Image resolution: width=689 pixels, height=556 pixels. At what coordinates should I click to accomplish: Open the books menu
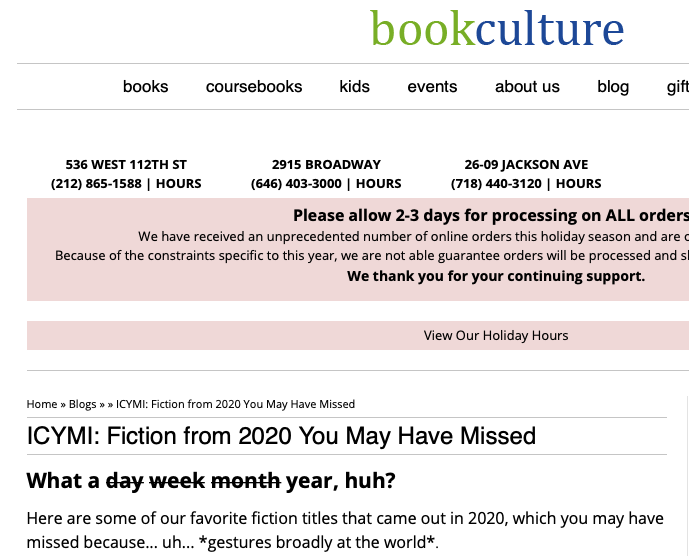click(x=146, y=87)
